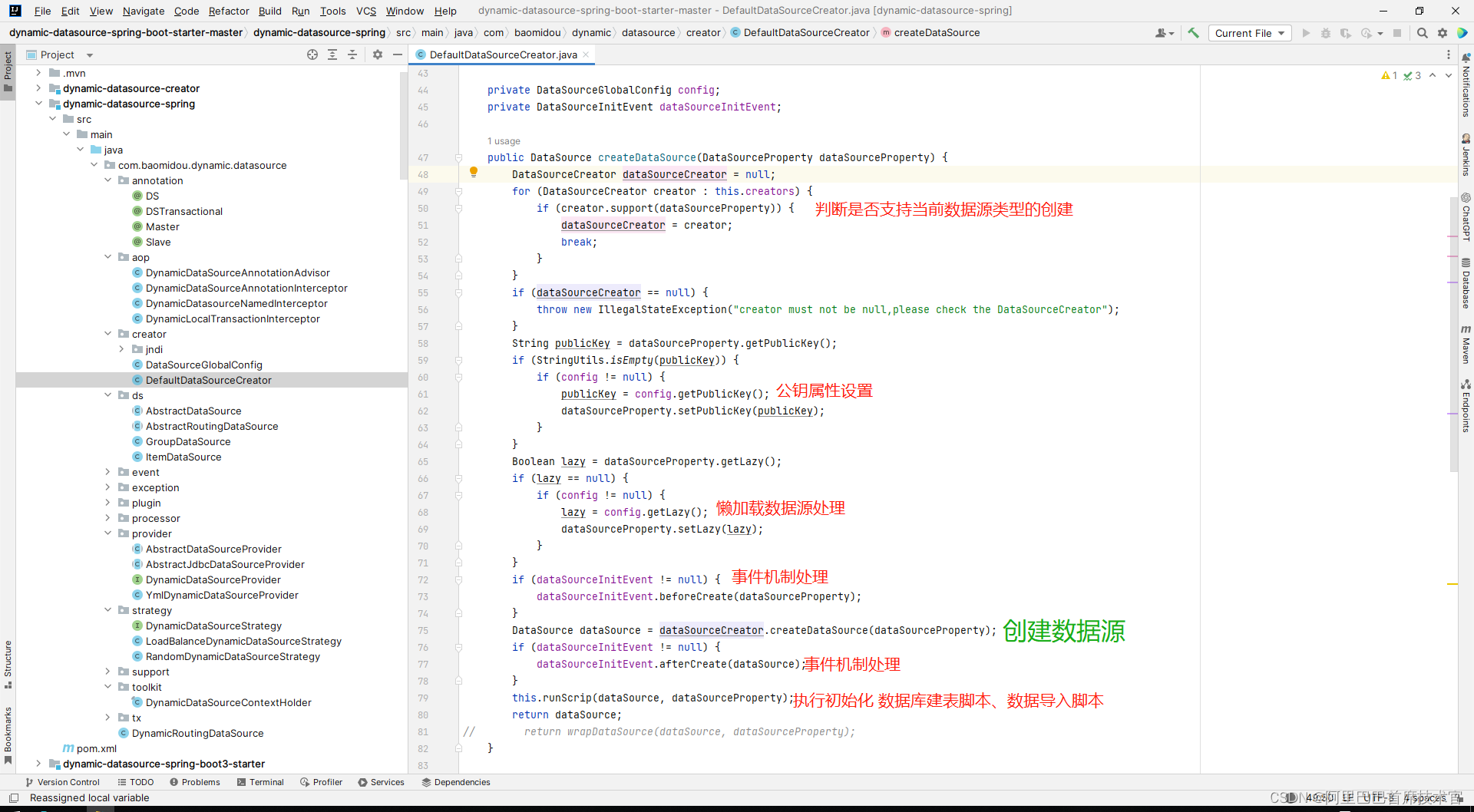Open the Services tool window

click(x=381, y=782)
